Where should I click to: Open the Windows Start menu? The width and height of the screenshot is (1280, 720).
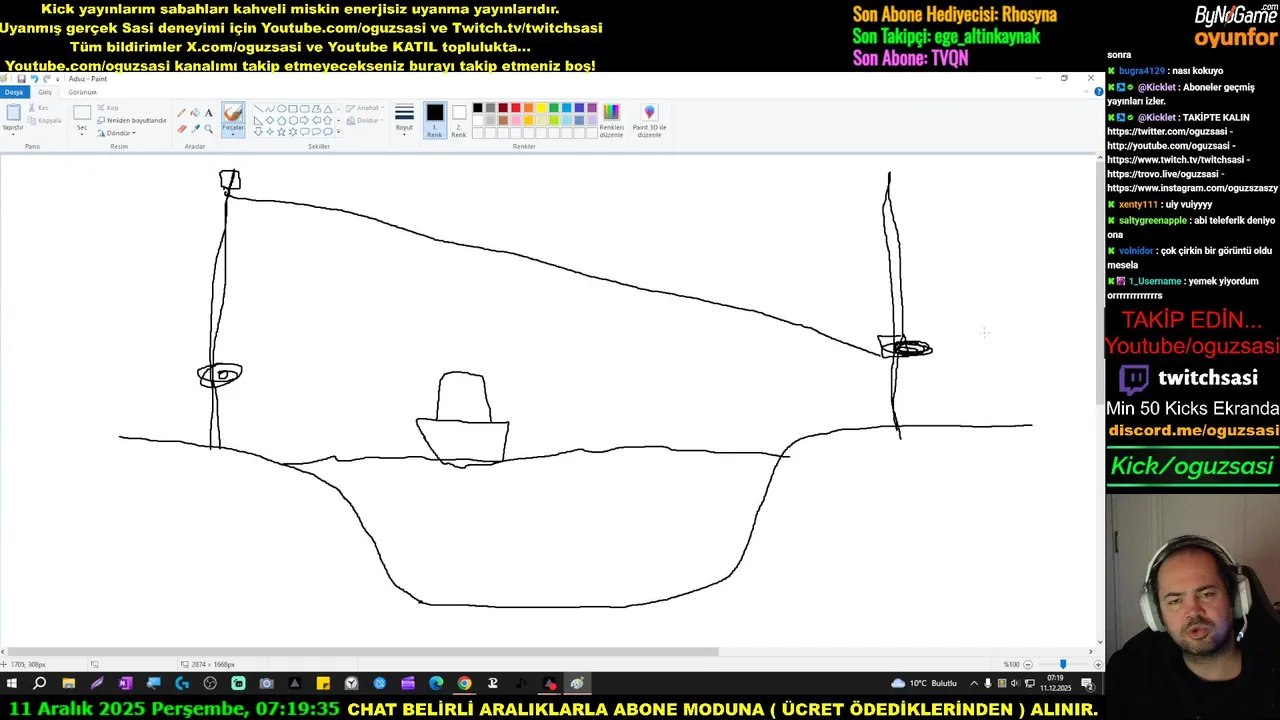(12, 683)
